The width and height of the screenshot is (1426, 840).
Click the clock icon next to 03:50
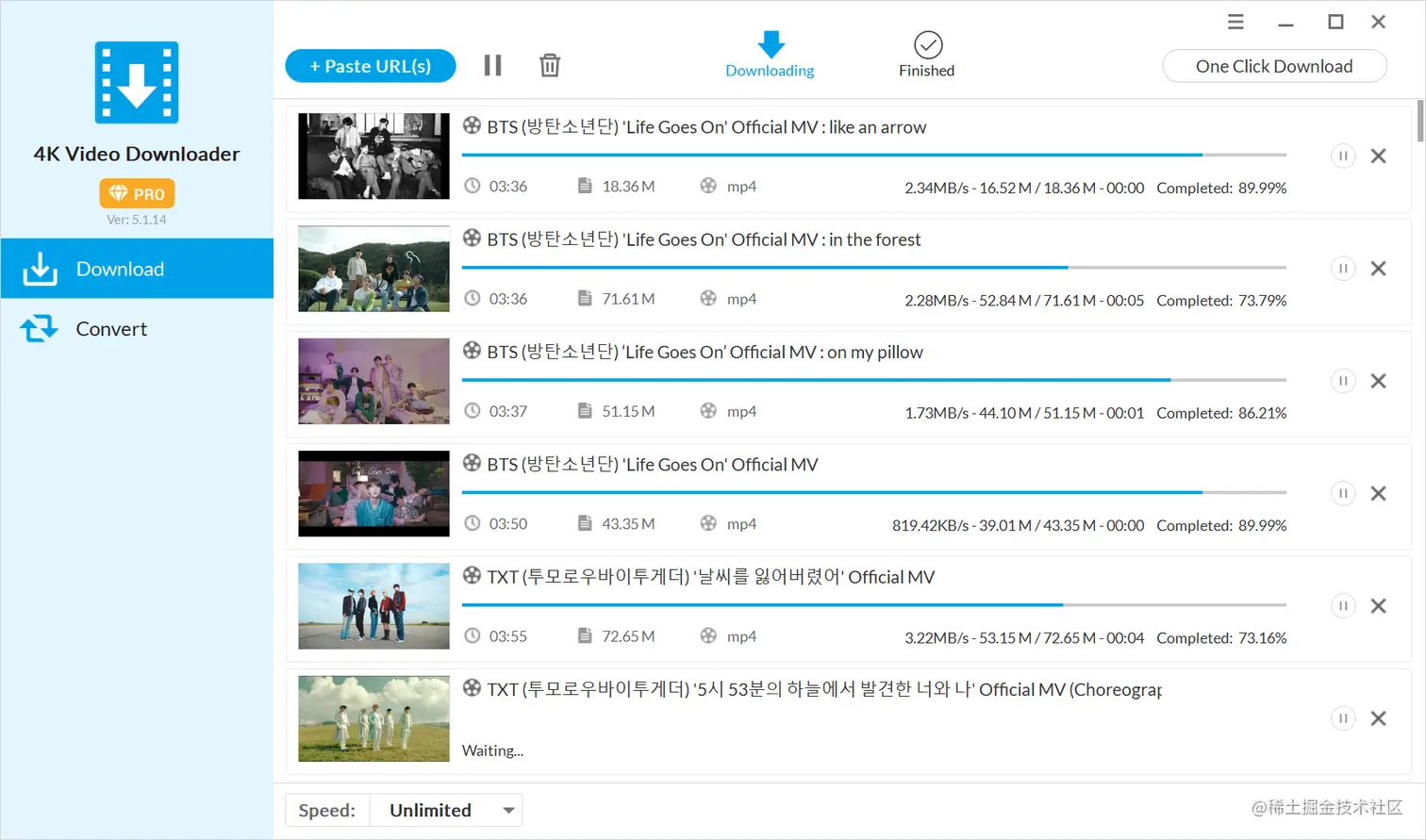(x=473, y=523)
